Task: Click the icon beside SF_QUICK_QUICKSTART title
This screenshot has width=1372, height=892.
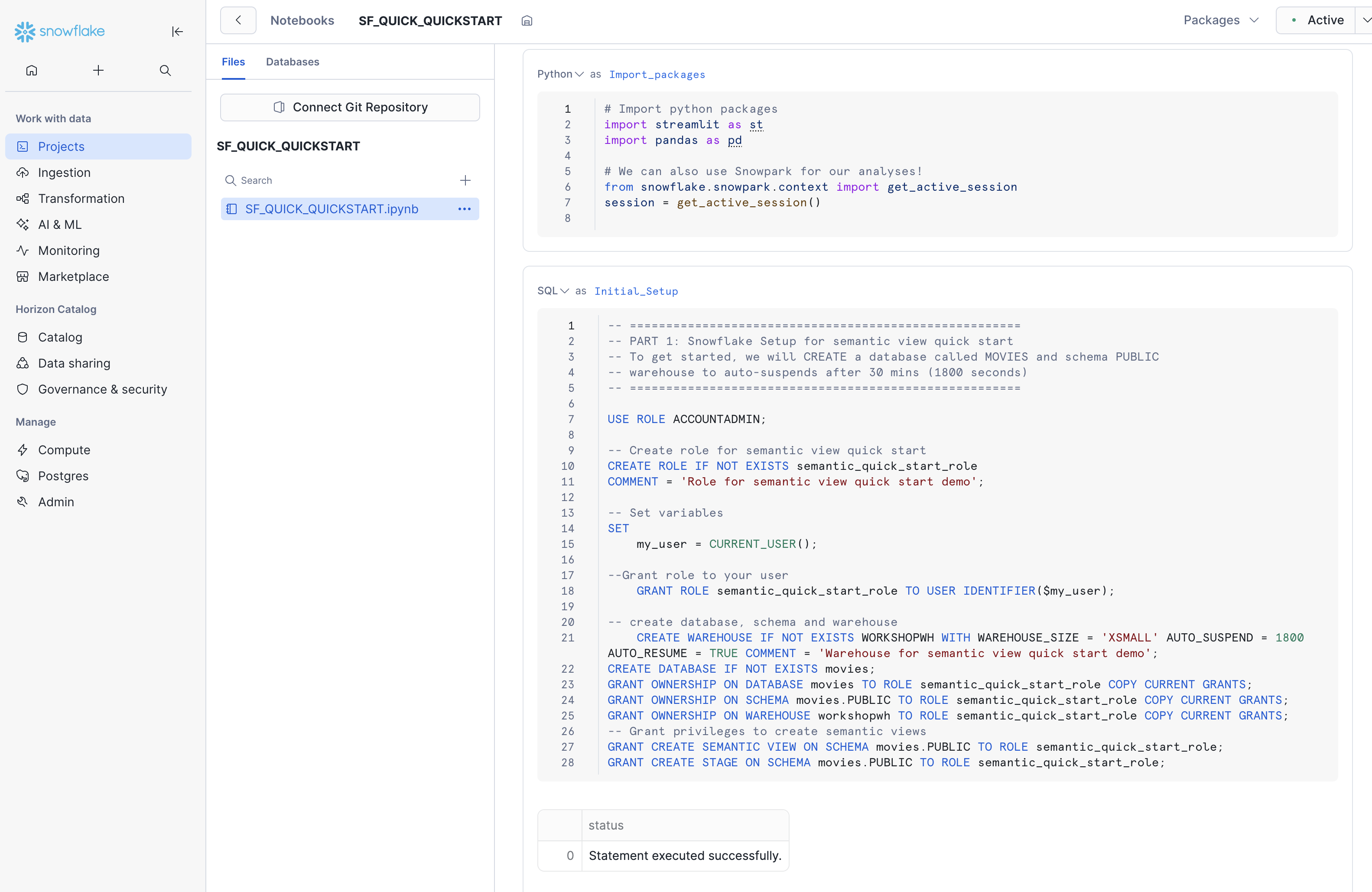Action: coord(527,21)
